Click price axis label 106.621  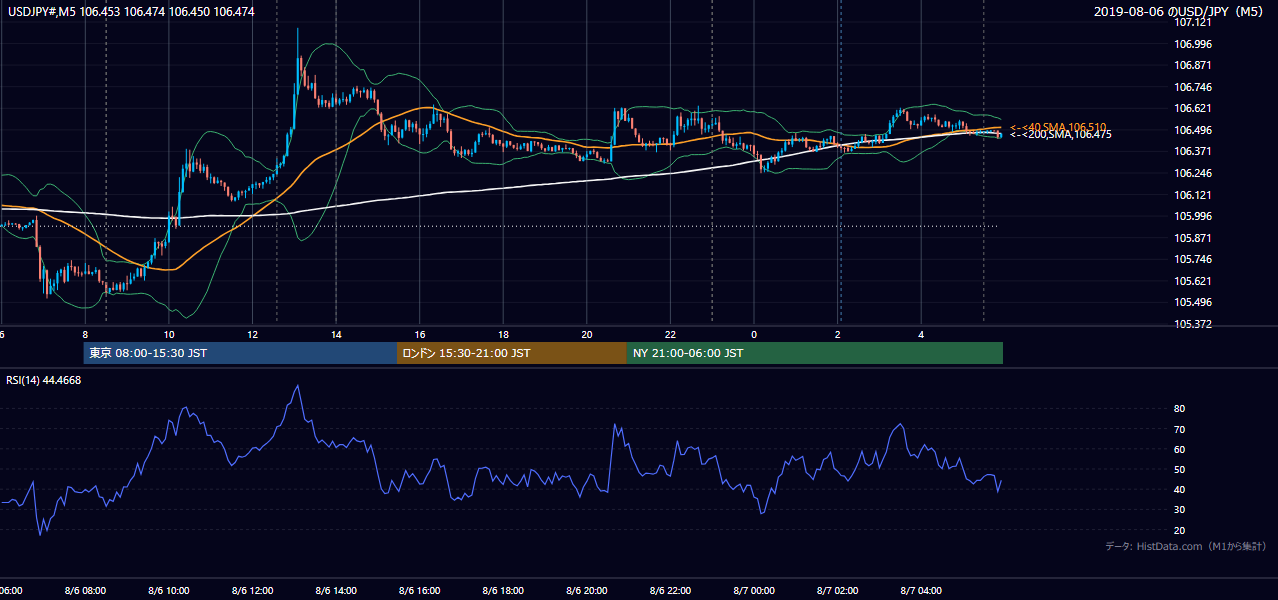[1194, 108]
